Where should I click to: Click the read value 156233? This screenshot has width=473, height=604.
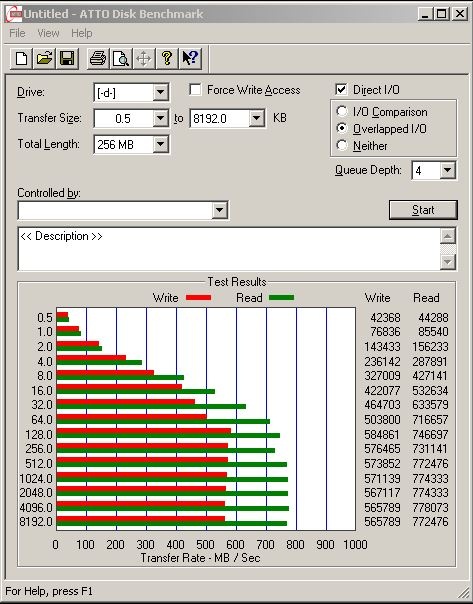coord(430,347)
